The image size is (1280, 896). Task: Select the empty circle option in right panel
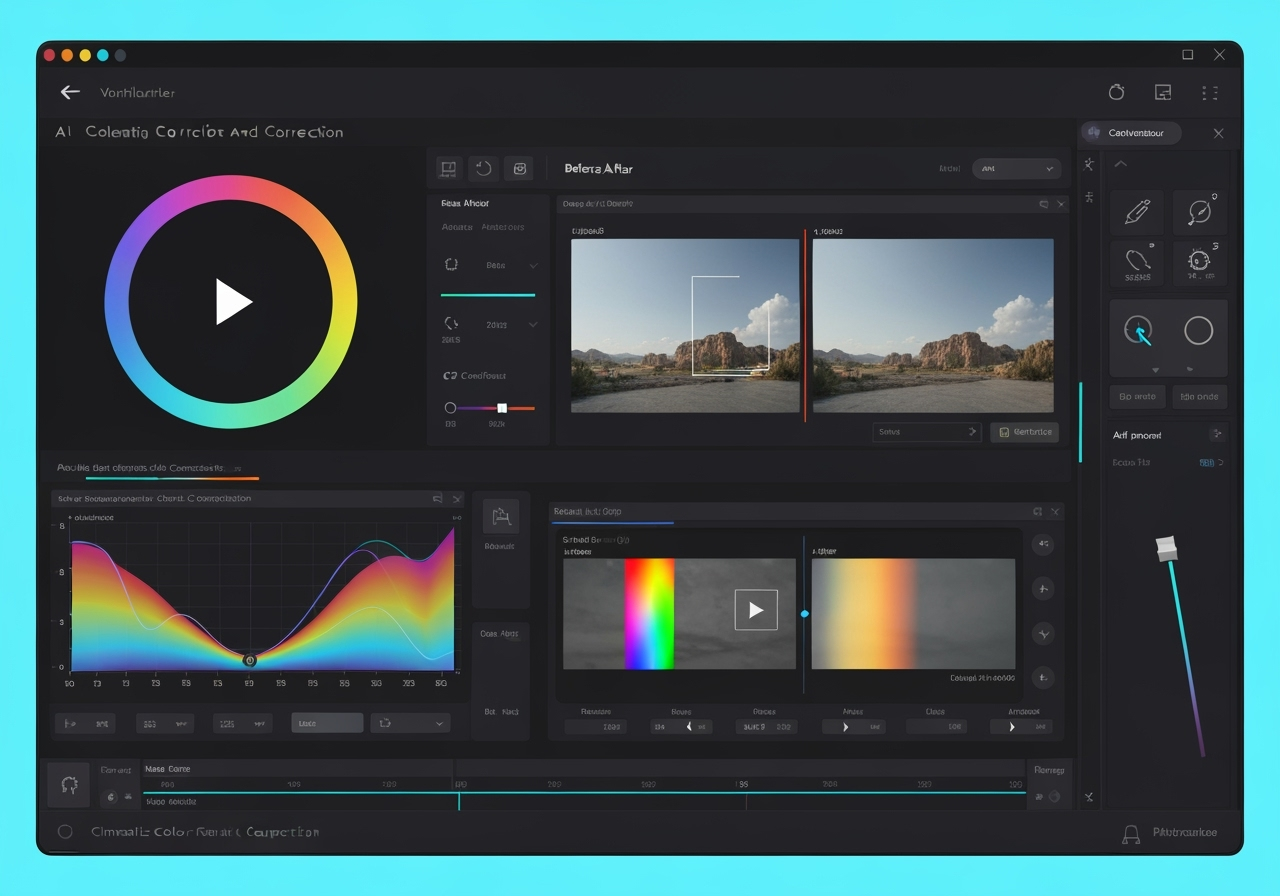point(1198,331)
